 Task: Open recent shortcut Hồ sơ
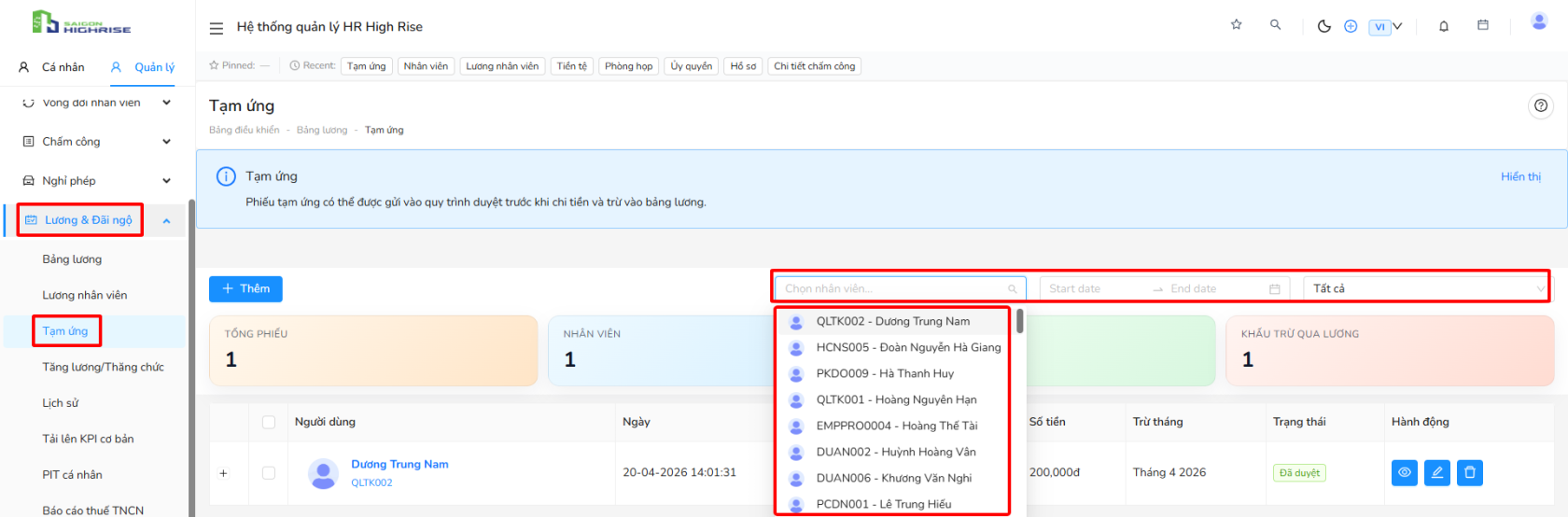coord(744,66)
